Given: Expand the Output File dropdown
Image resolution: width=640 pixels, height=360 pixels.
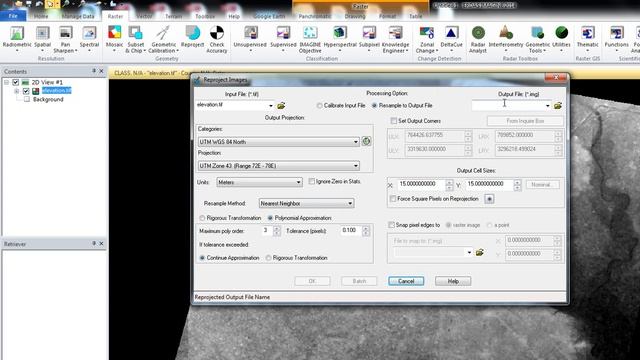Looking at the screenshot, I should 547,106.
